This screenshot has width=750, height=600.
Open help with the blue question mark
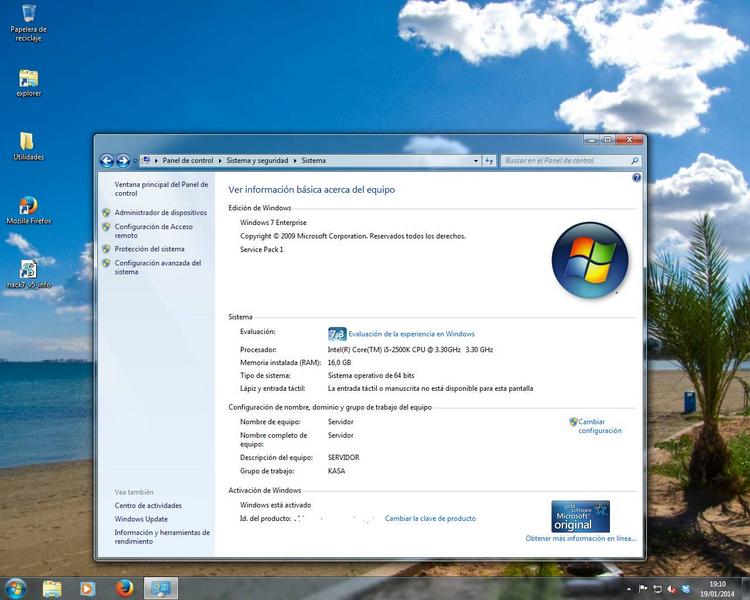point(636,177)
